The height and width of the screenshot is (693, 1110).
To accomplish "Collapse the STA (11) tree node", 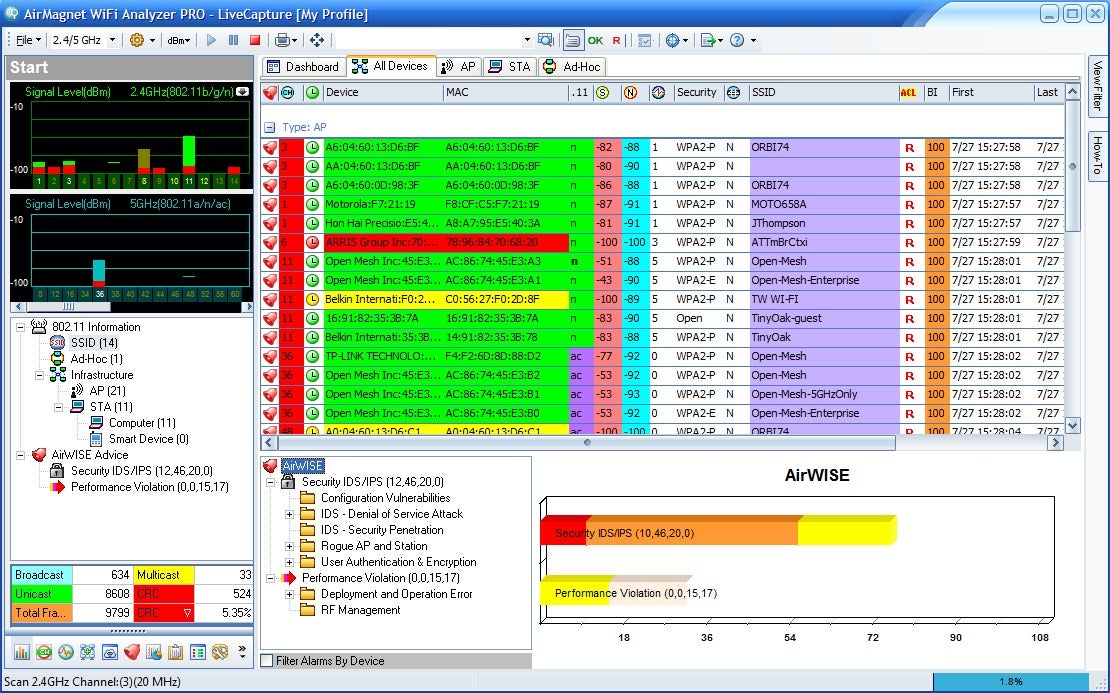I will pyautogui.click(x=59, y=407).
